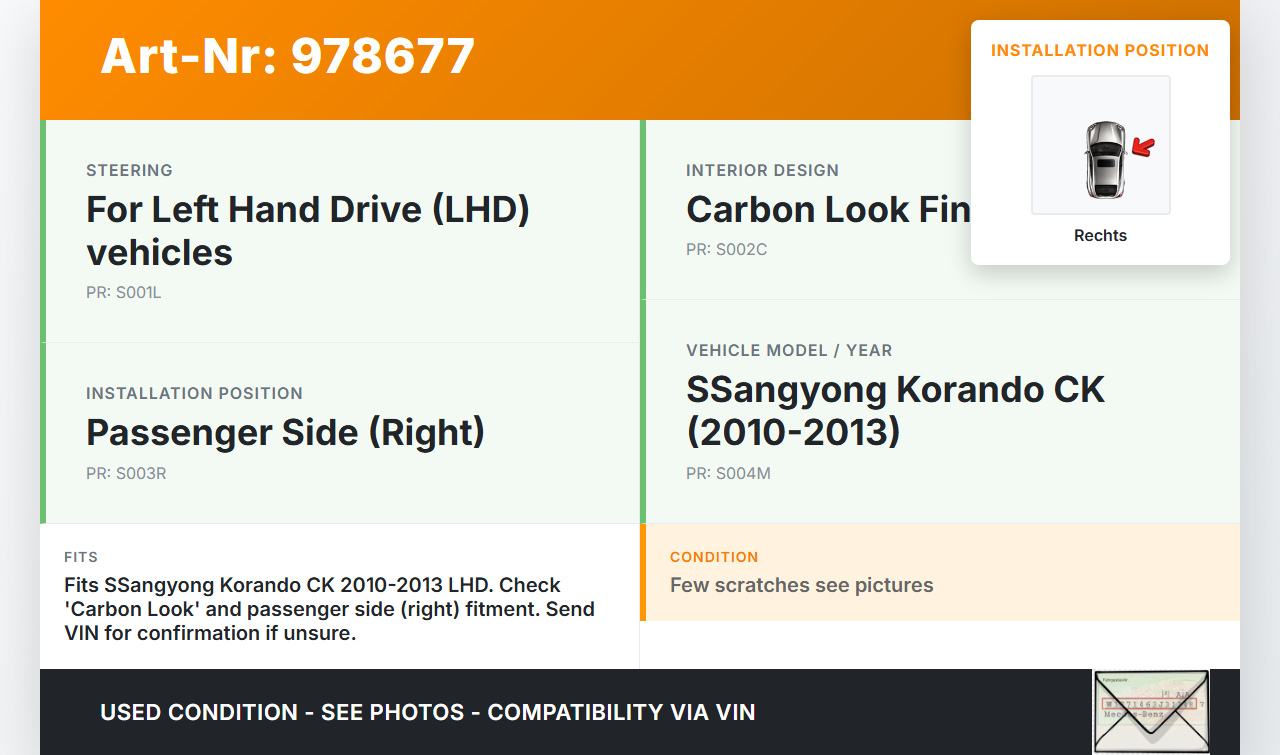The height and width of the screenshot is (755, 1280).
Task: Select the Passenger Side (Right) card
Action: [x=340, y=433]
